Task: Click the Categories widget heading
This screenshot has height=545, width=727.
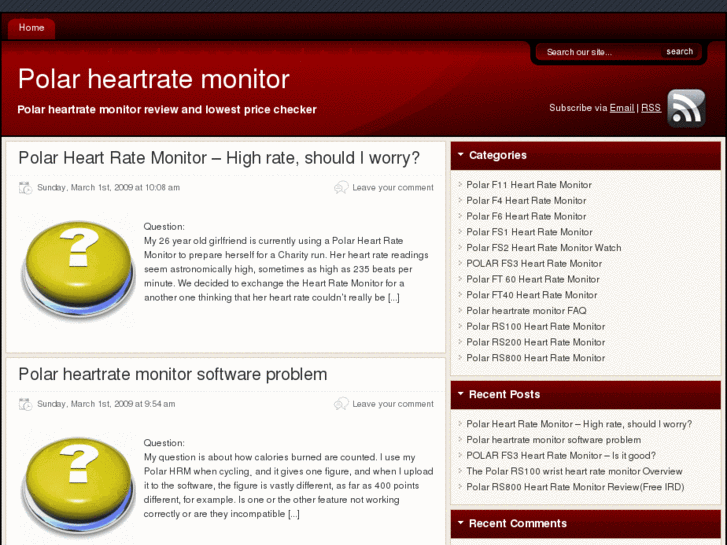Action: pos(498,155)
